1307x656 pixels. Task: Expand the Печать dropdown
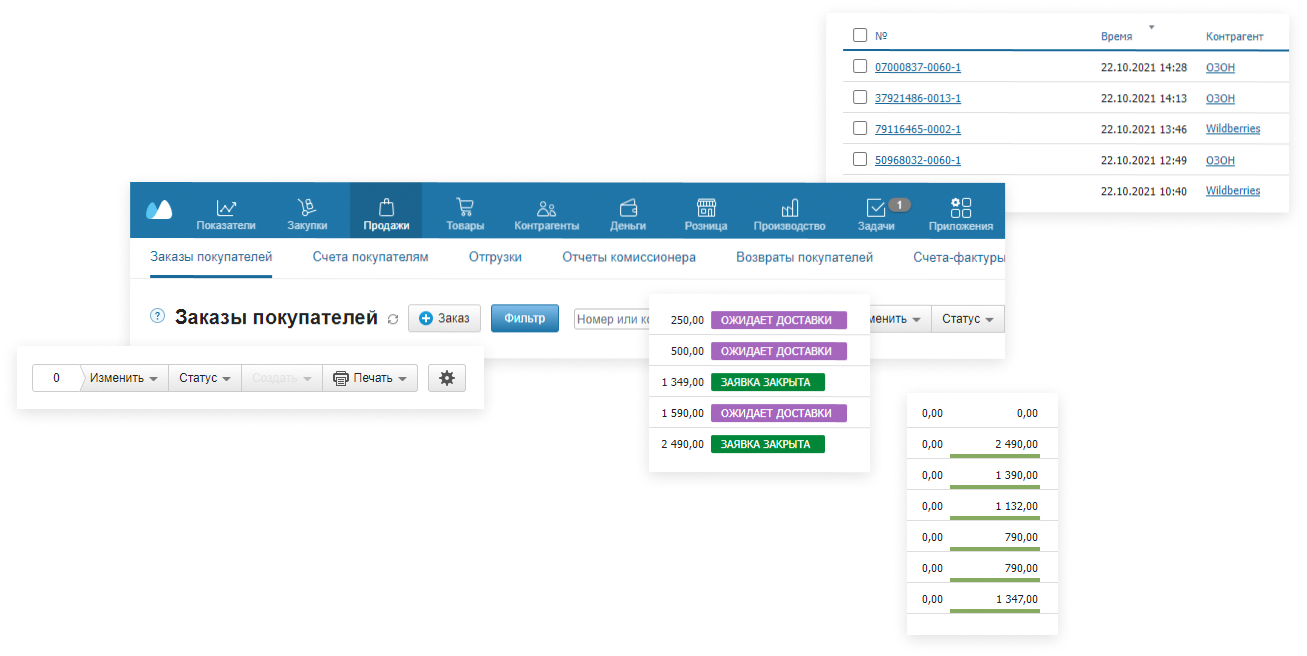370,378
